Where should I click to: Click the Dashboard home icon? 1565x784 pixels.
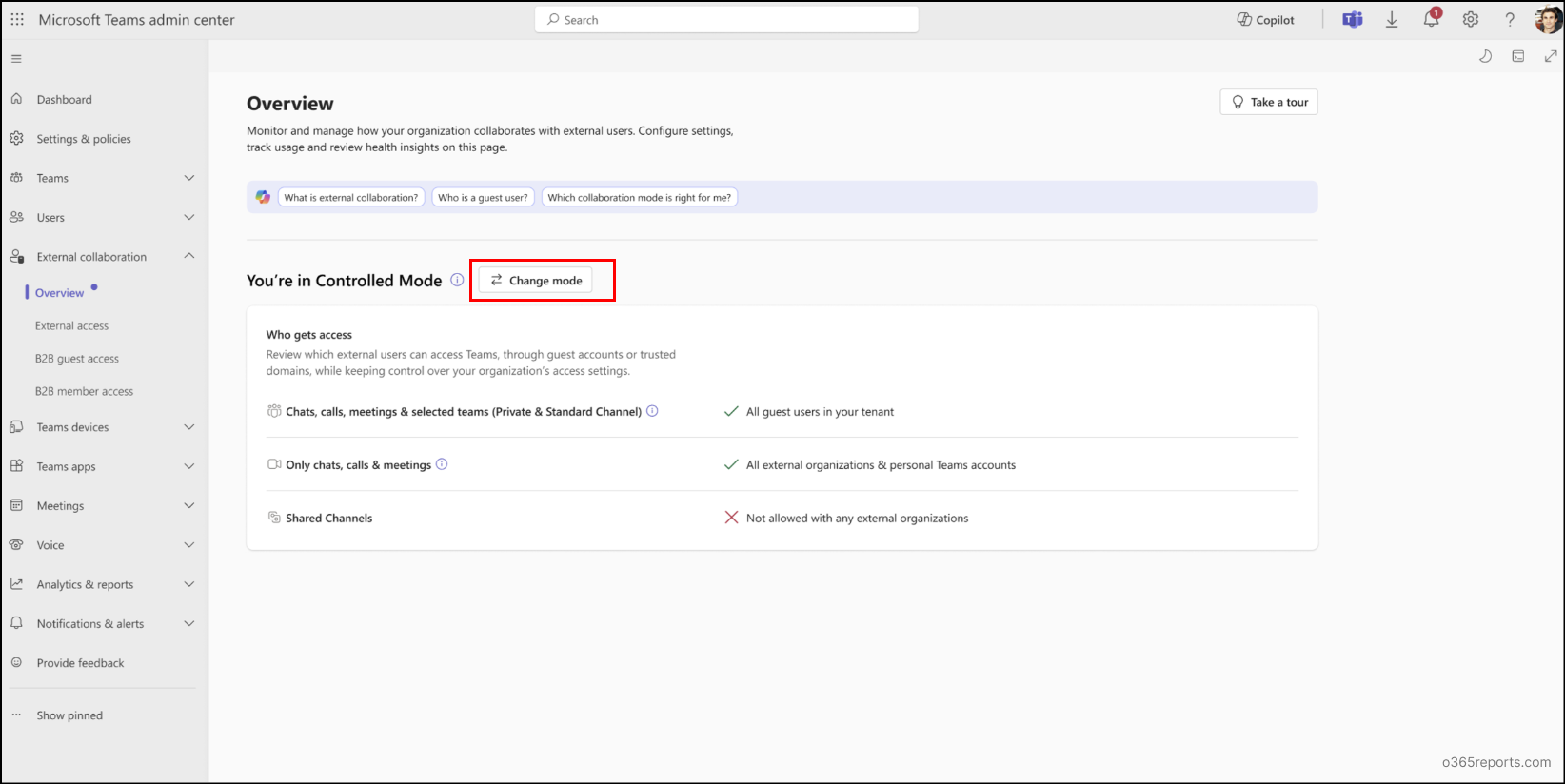pyautogui.click(x=16, y=99)
